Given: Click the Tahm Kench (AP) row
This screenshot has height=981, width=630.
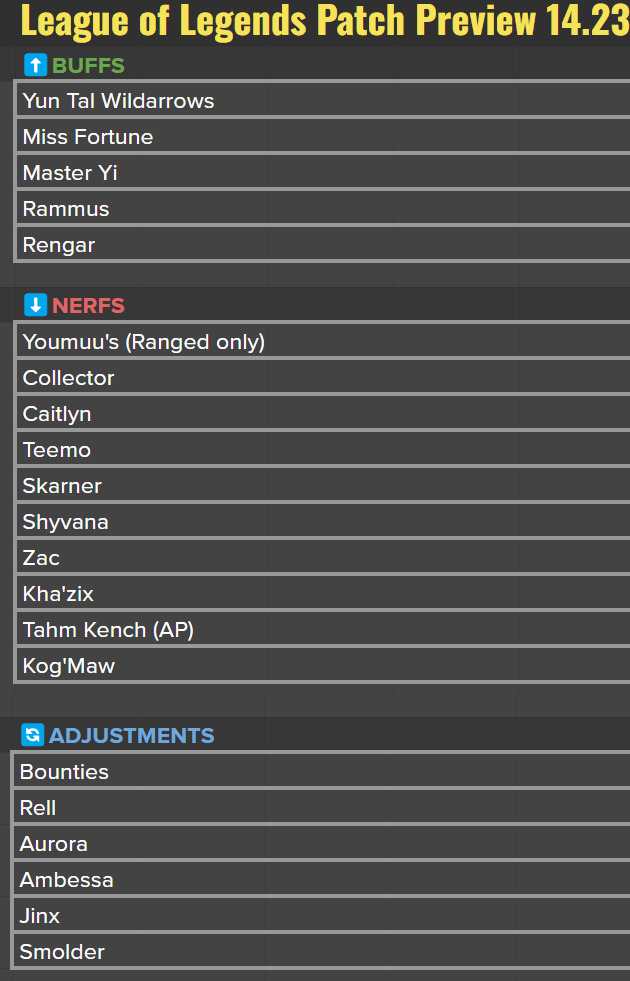Looking at the screenshot, I should click(323, 629).
